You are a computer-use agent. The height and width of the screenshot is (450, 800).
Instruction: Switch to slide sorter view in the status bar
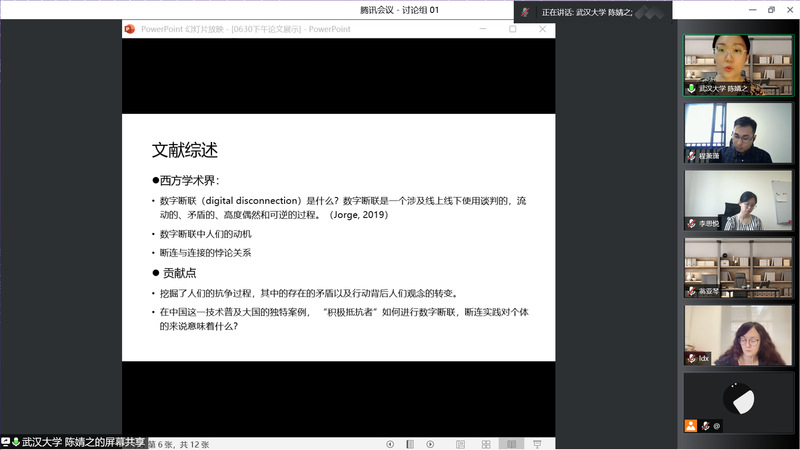tap(484, 443)
